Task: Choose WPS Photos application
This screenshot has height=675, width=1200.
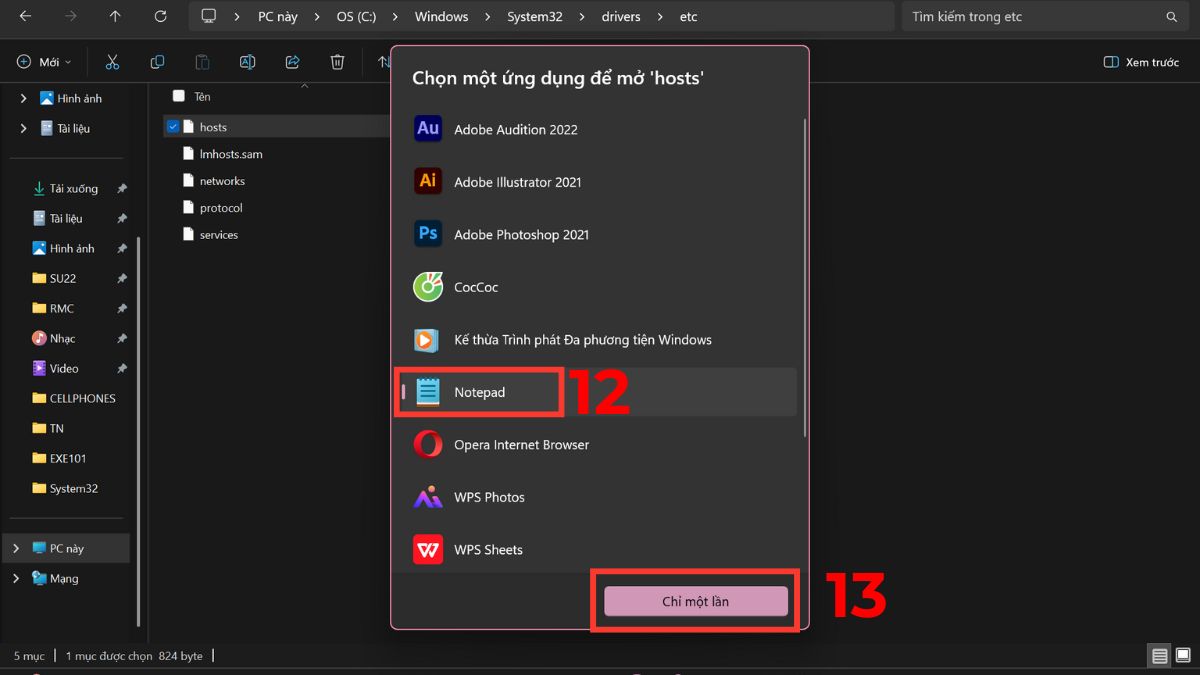Action: (x=491, y=497)
